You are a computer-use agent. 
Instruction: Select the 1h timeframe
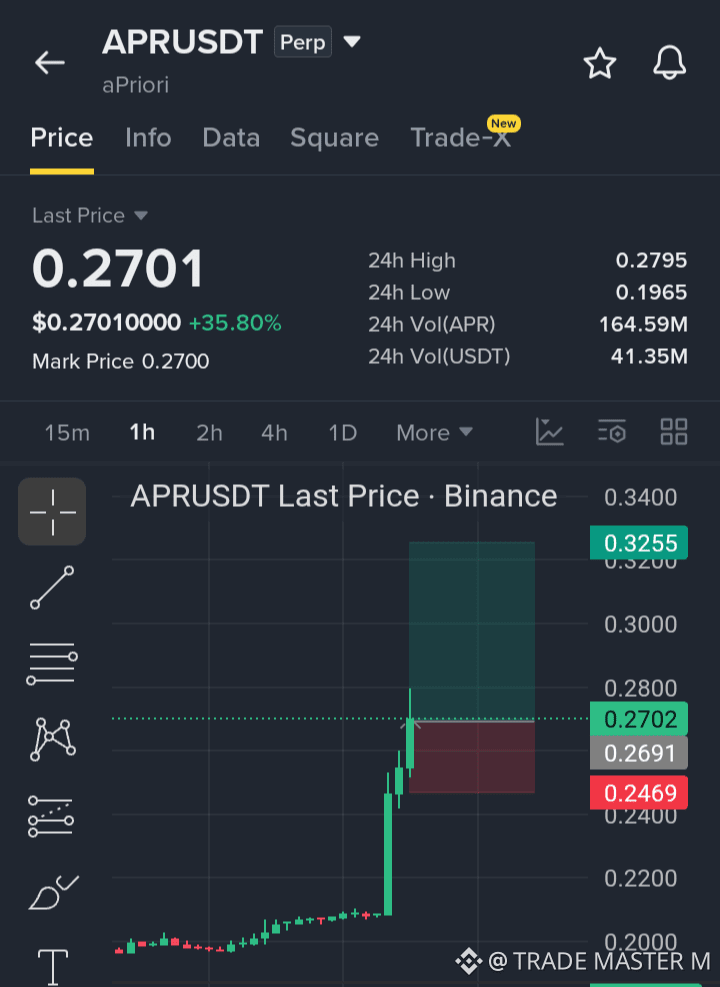coord(142,432)
